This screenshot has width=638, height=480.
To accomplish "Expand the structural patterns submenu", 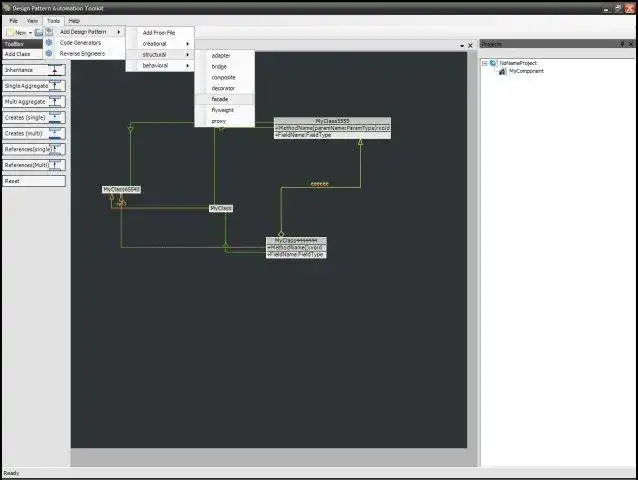I will tap(160, 55).
